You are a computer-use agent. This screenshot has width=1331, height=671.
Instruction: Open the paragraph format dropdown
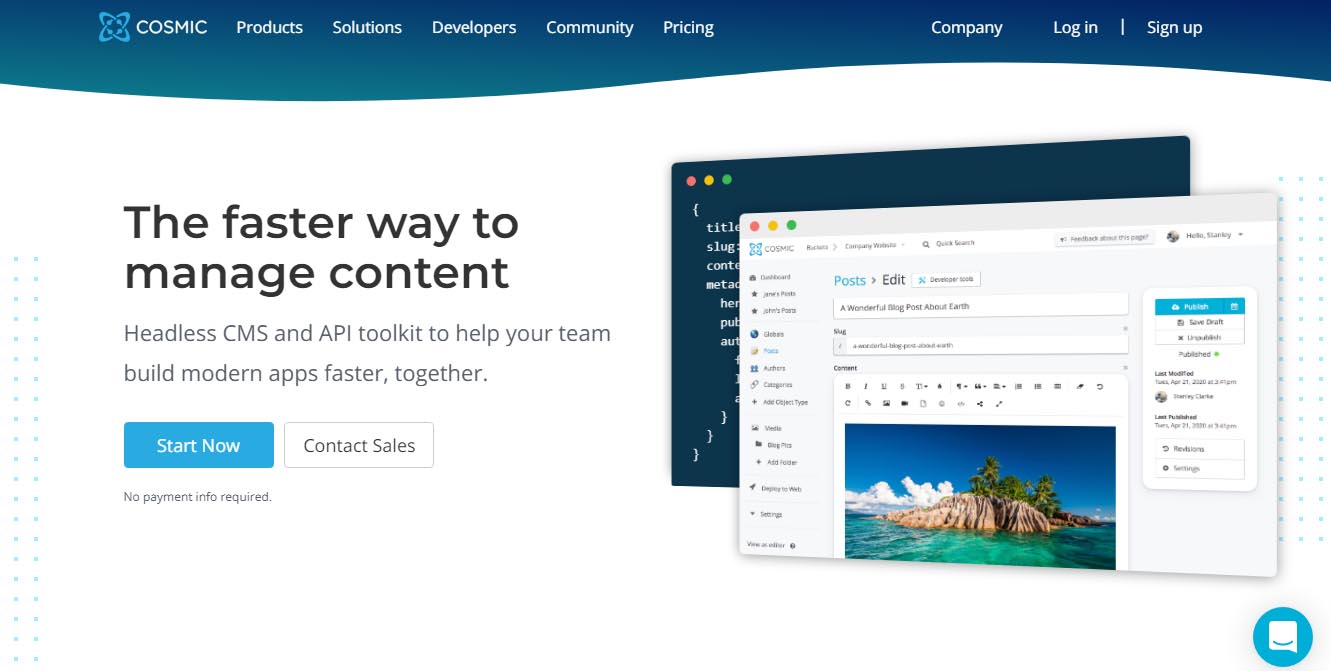coord(961,386)
